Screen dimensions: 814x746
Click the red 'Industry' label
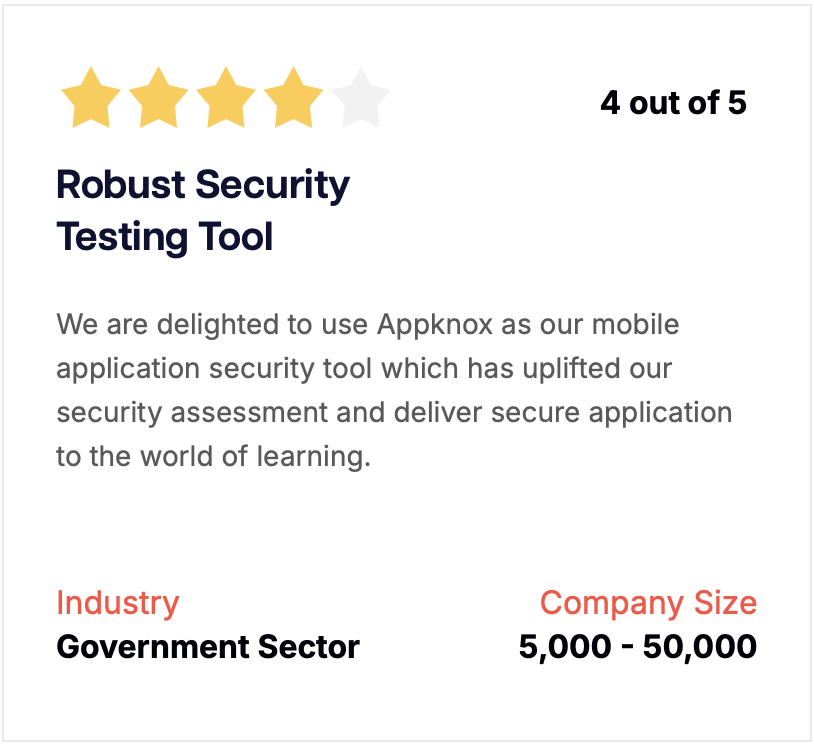pyautogui.click(x=118, y=603)
